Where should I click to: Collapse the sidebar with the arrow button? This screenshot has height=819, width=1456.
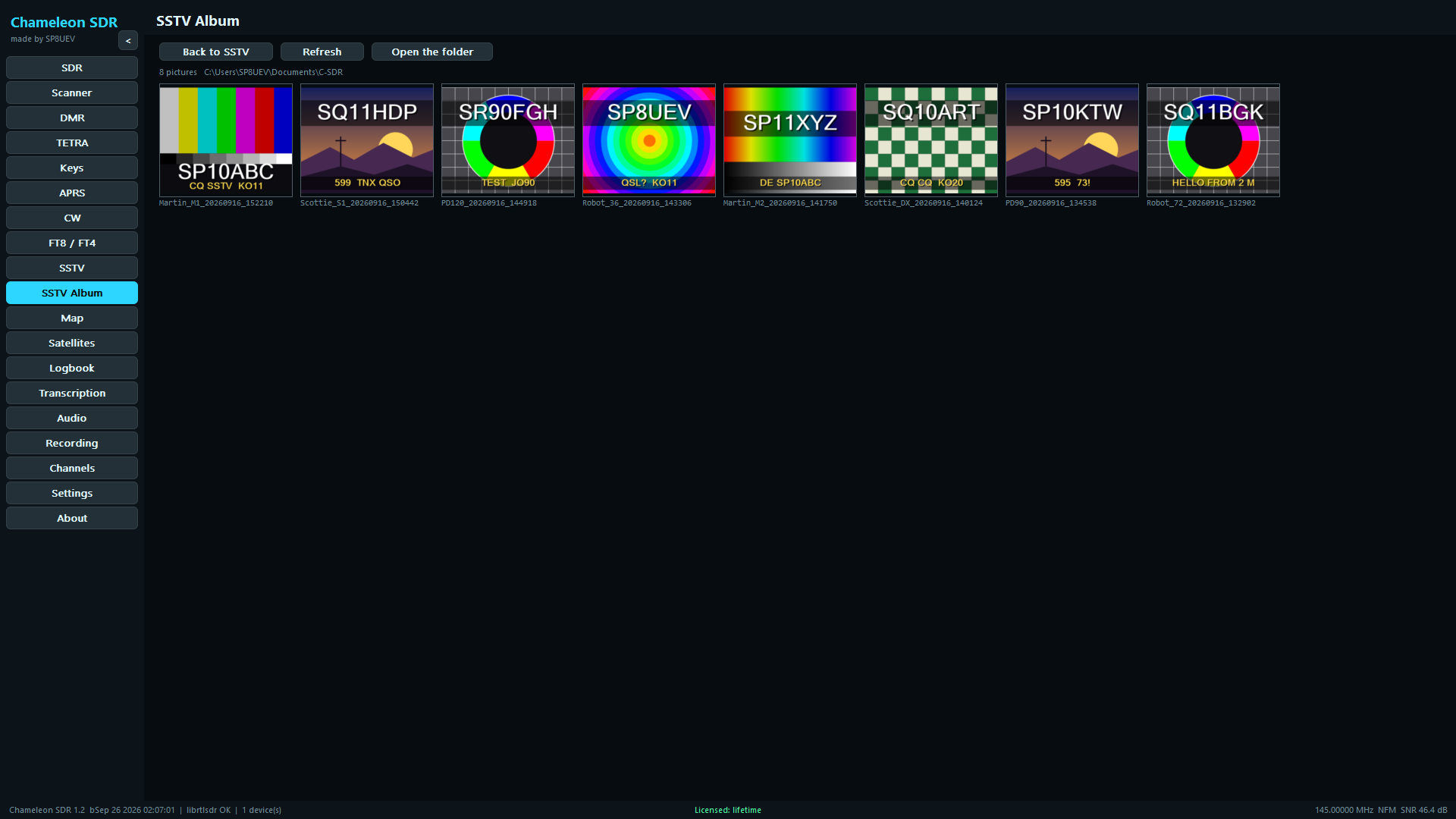click(x=128, y=41)
